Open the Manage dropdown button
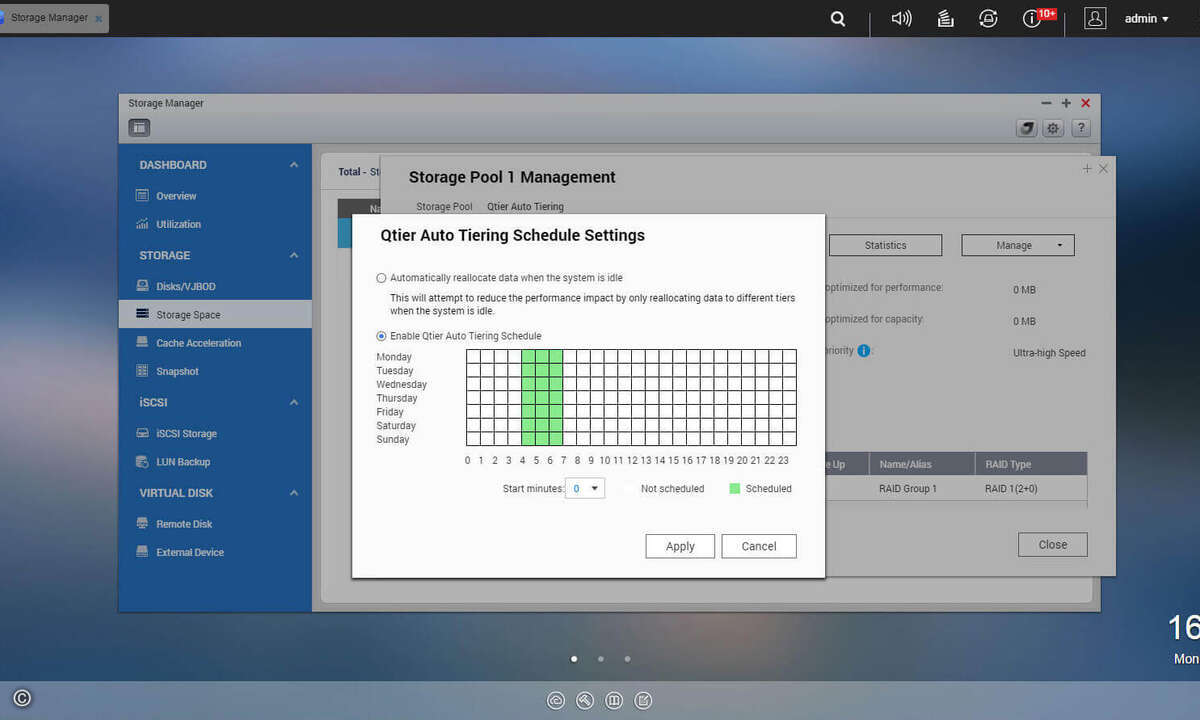Viewport: 1200px width, 720px height. point(1018,245)
